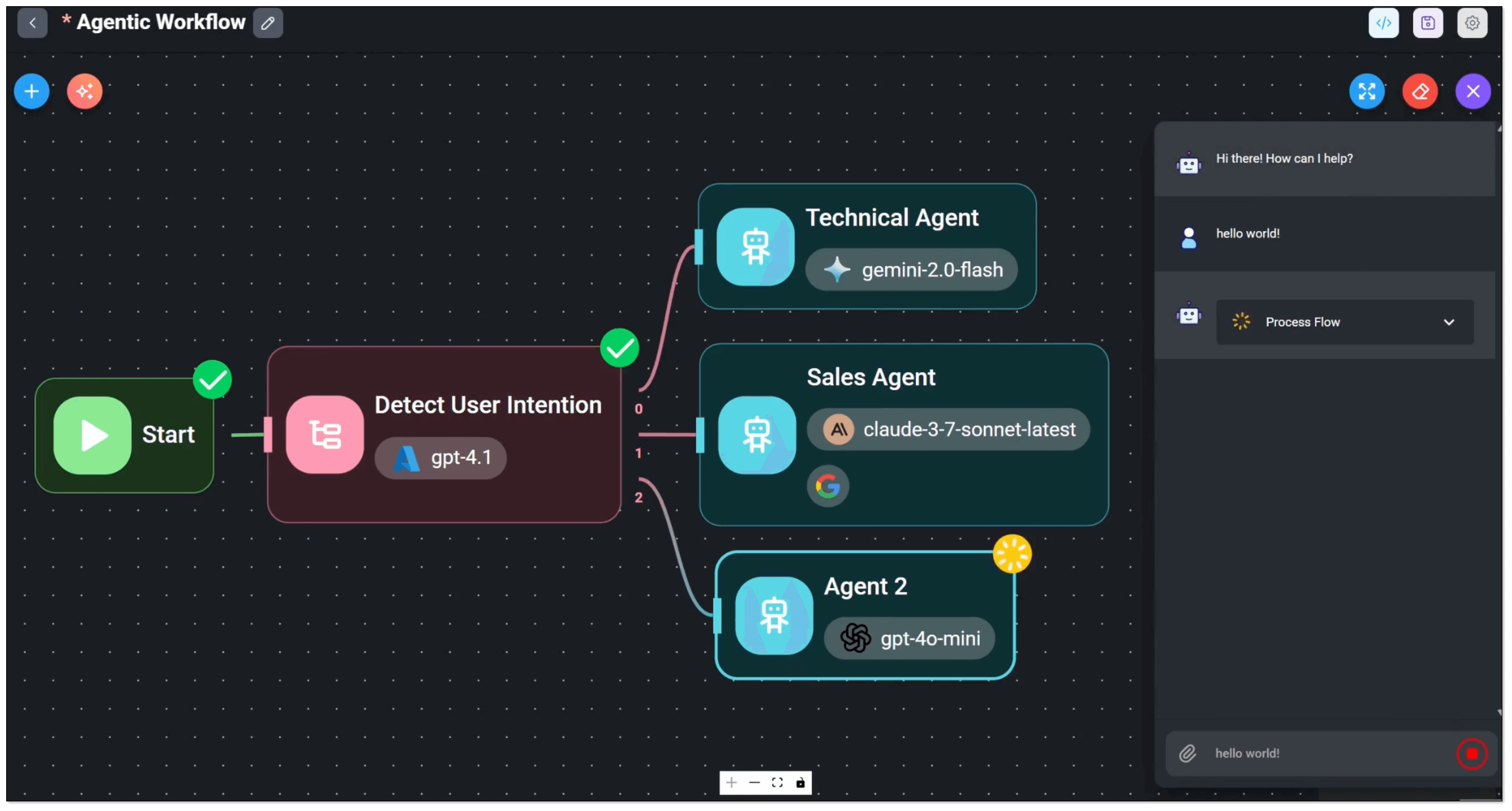Click canvas zoom in plus control

731,783
